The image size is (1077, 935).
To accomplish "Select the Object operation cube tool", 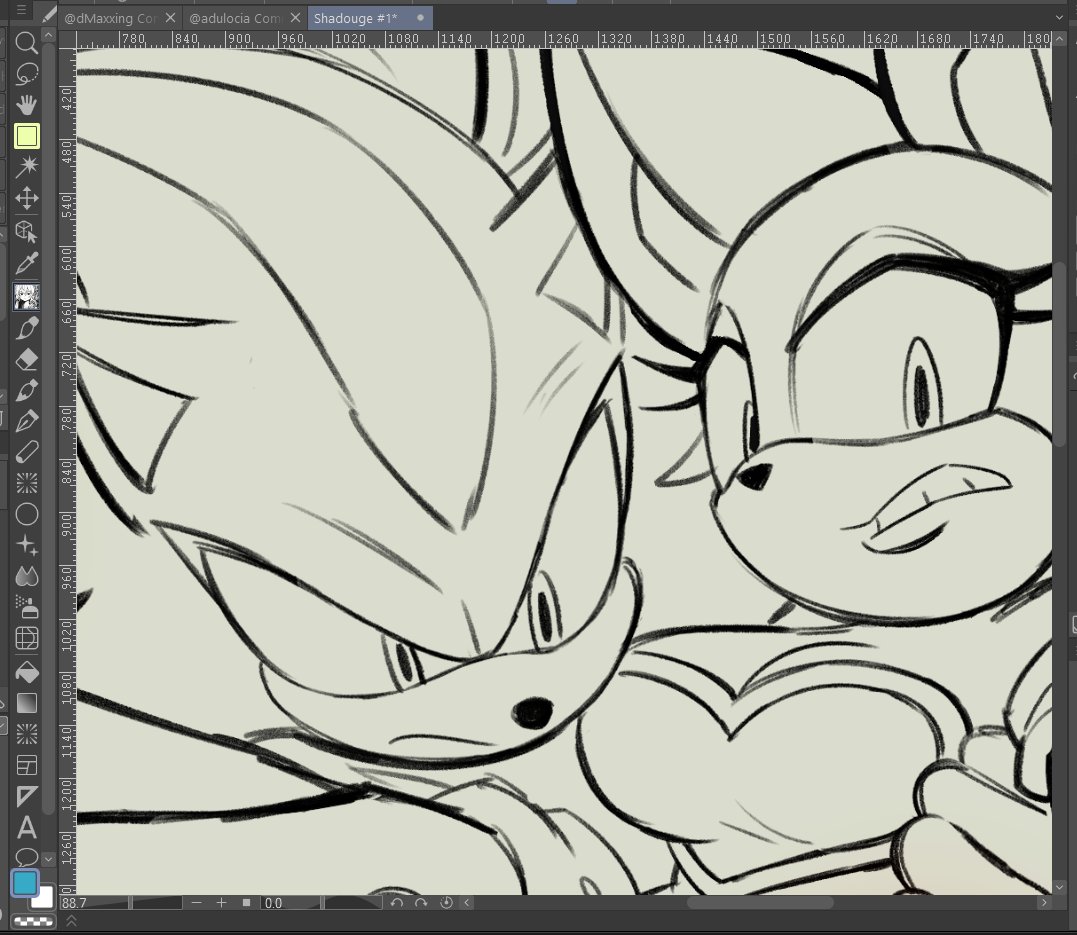I will tap(26, 232).
